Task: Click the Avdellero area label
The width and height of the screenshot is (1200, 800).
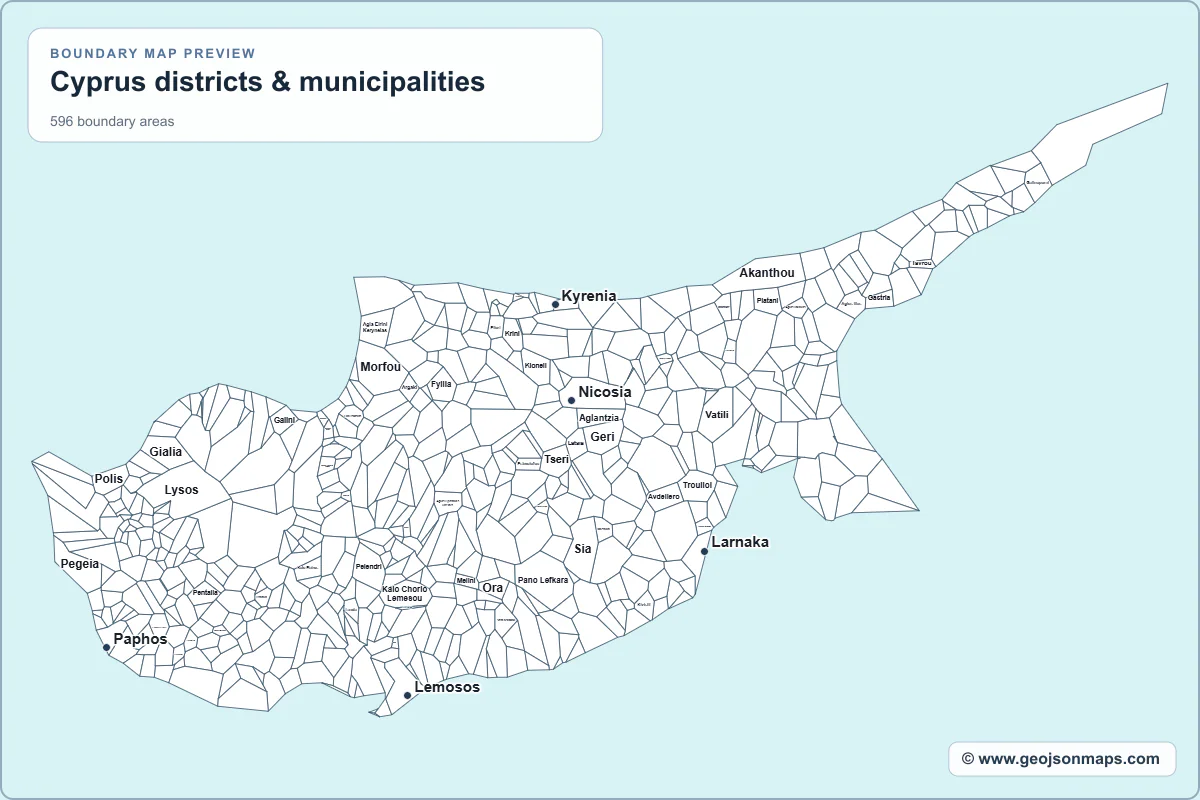Action: (x=663, y=497)
